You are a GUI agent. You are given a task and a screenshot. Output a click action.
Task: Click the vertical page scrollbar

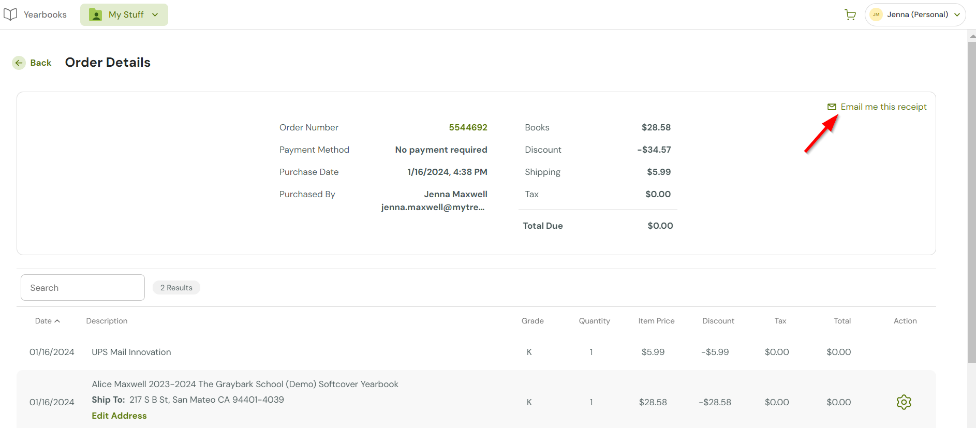pyautogui.click(x=970, y=200)
